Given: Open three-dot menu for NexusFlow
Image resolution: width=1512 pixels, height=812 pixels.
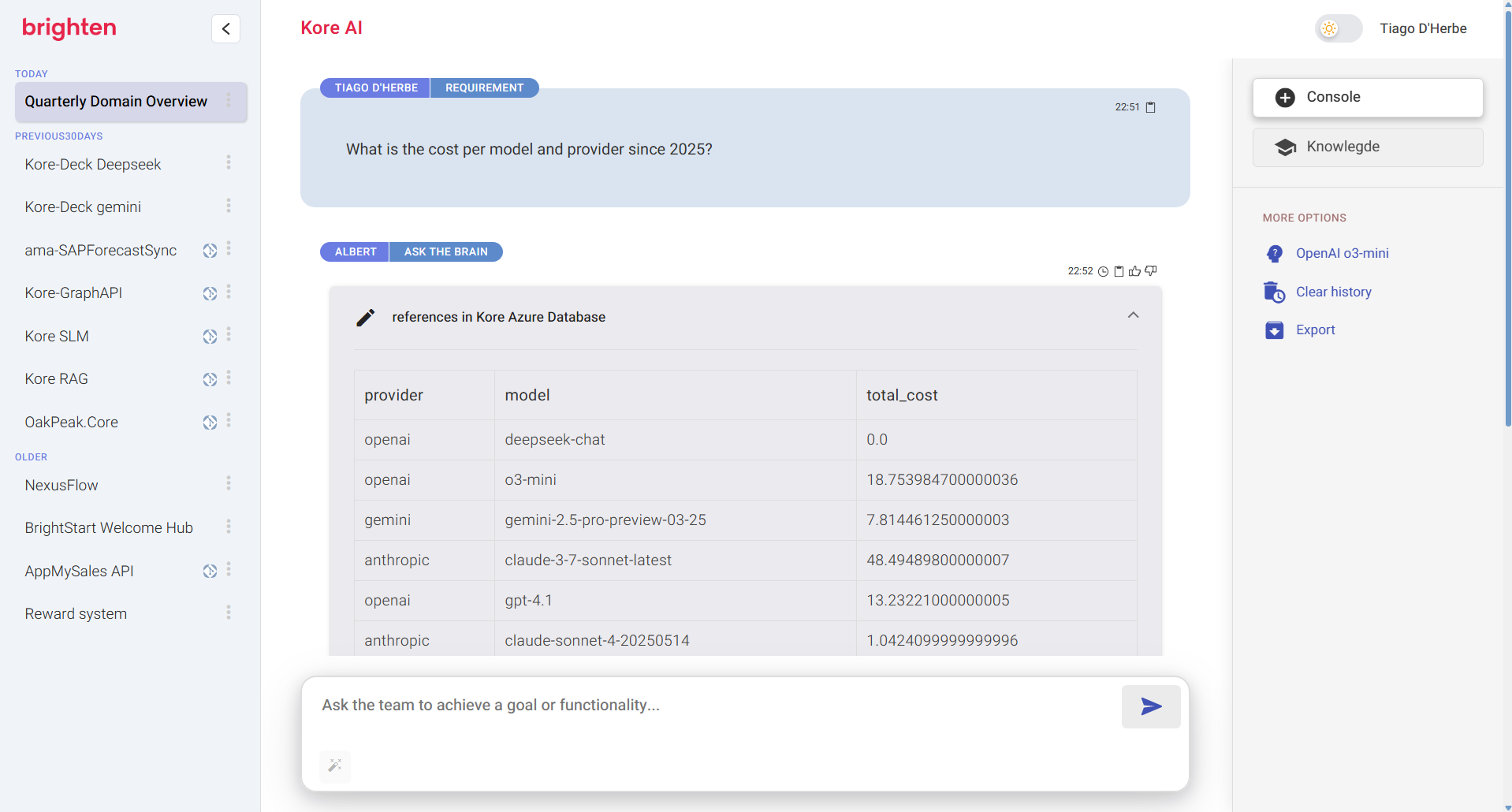Looking at the screenshot, I should [x=229, y=483].
